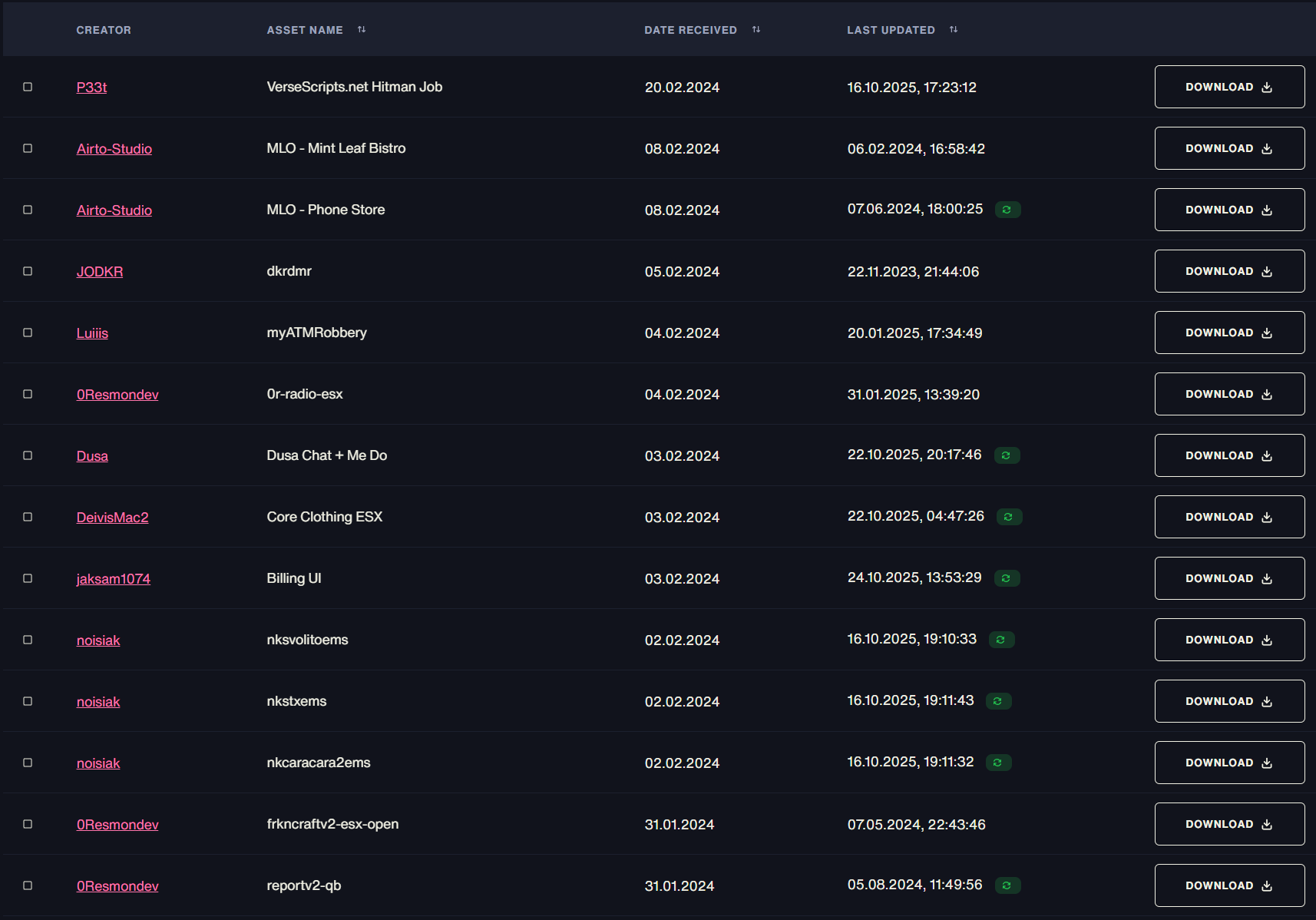Open 0Resmondev link on reportv2-qb row

(117, 886)
